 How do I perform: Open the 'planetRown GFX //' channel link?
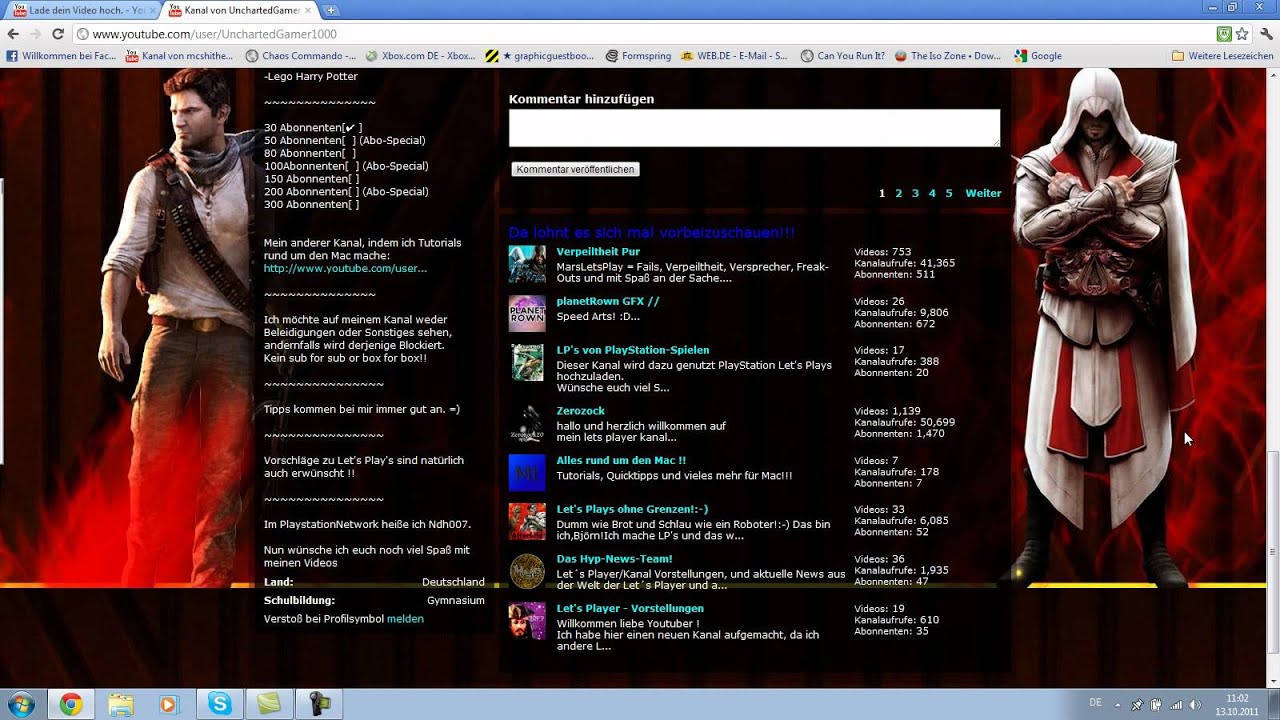click(608, 301)
